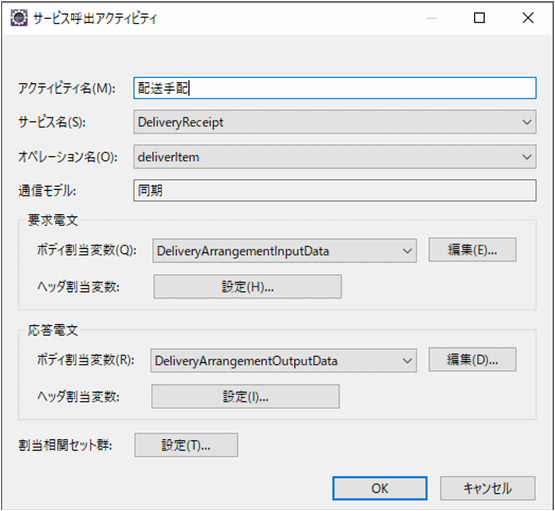The image size is (555, 511).
Task: Confirm with the OK button
Action: coord(379,489)
